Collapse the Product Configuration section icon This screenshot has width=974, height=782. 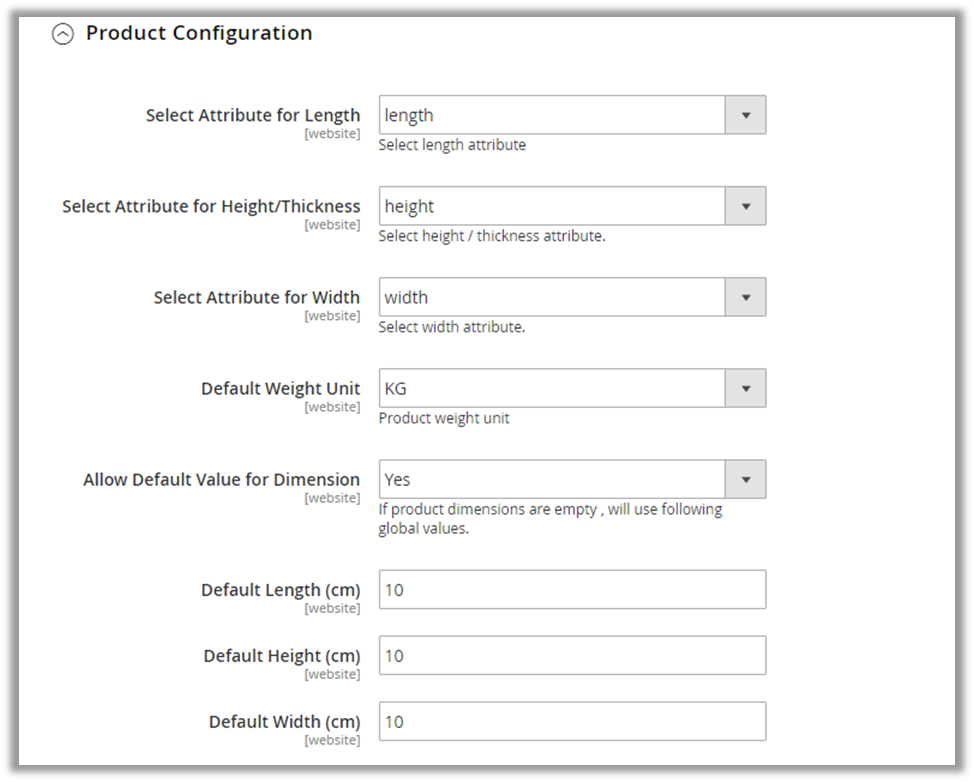tap(63, 34)
